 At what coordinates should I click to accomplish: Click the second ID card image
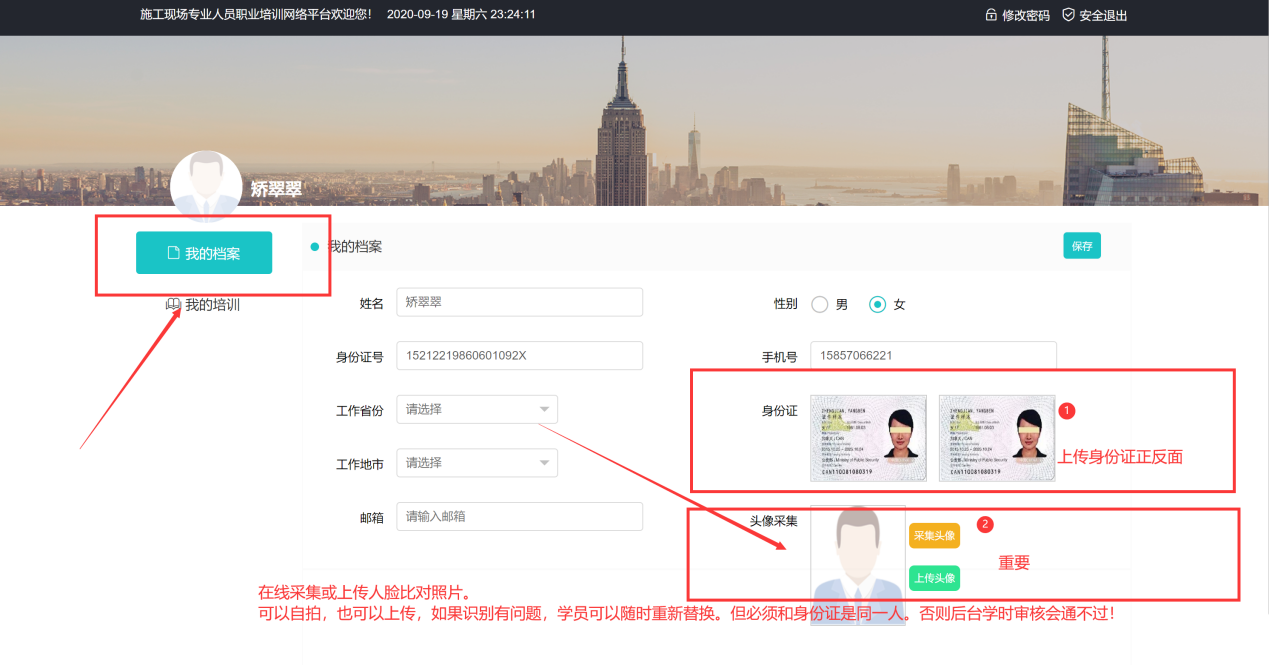996,438
